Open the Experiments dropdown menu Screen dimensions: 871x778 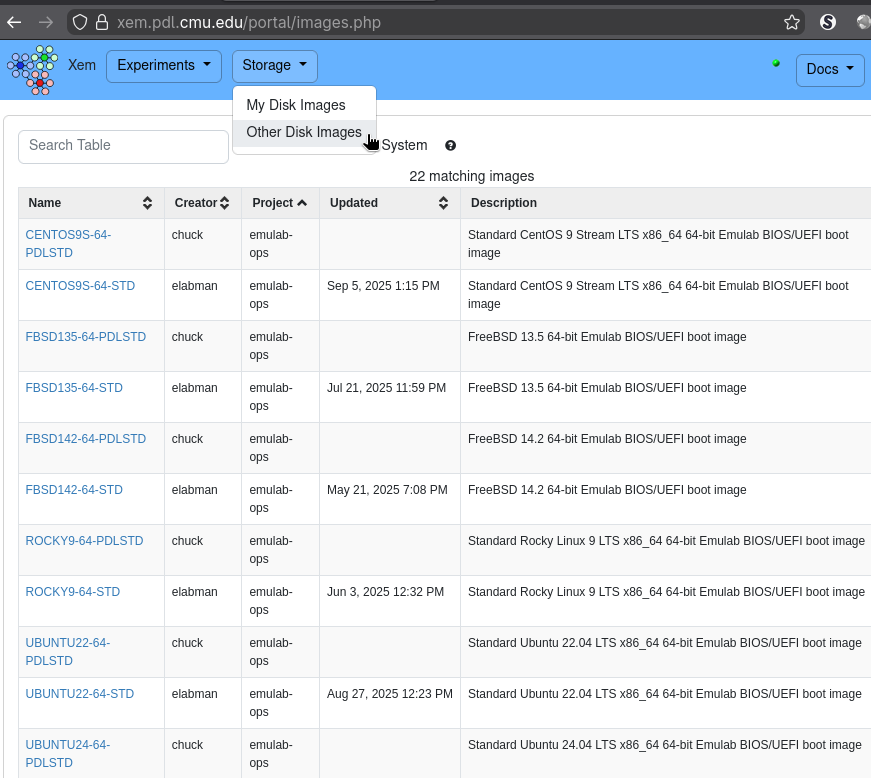pos(164,66)
